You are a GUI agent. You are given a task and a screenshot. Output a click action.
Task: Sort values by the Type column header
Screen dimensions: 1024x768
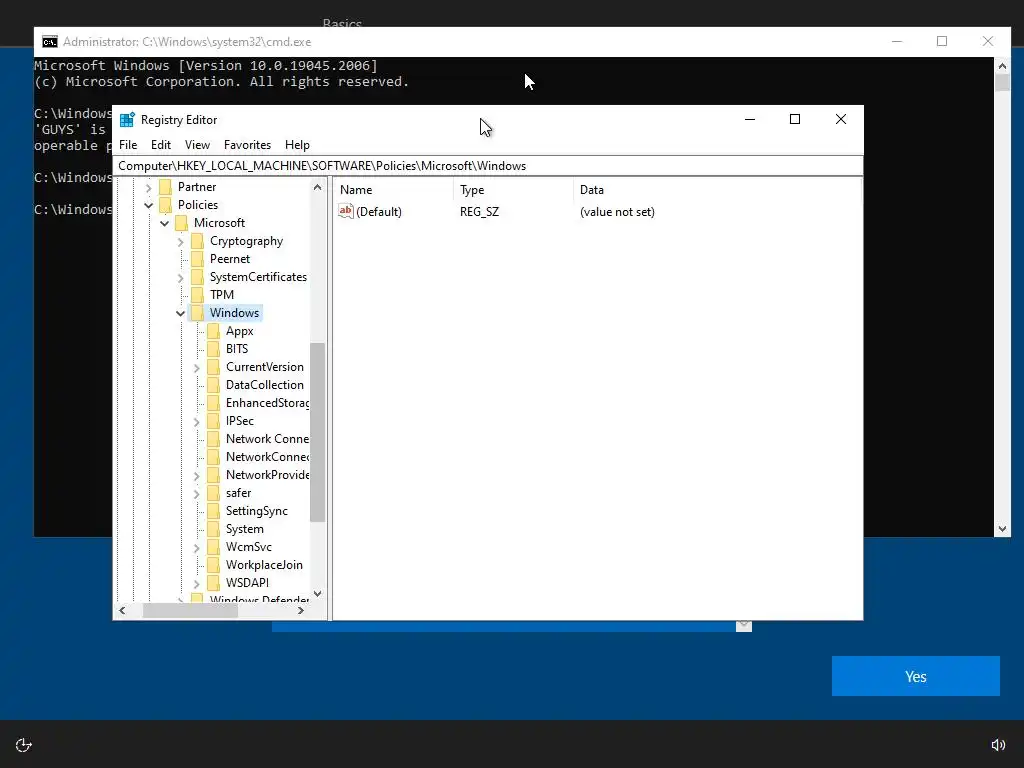tap(513, 190)
